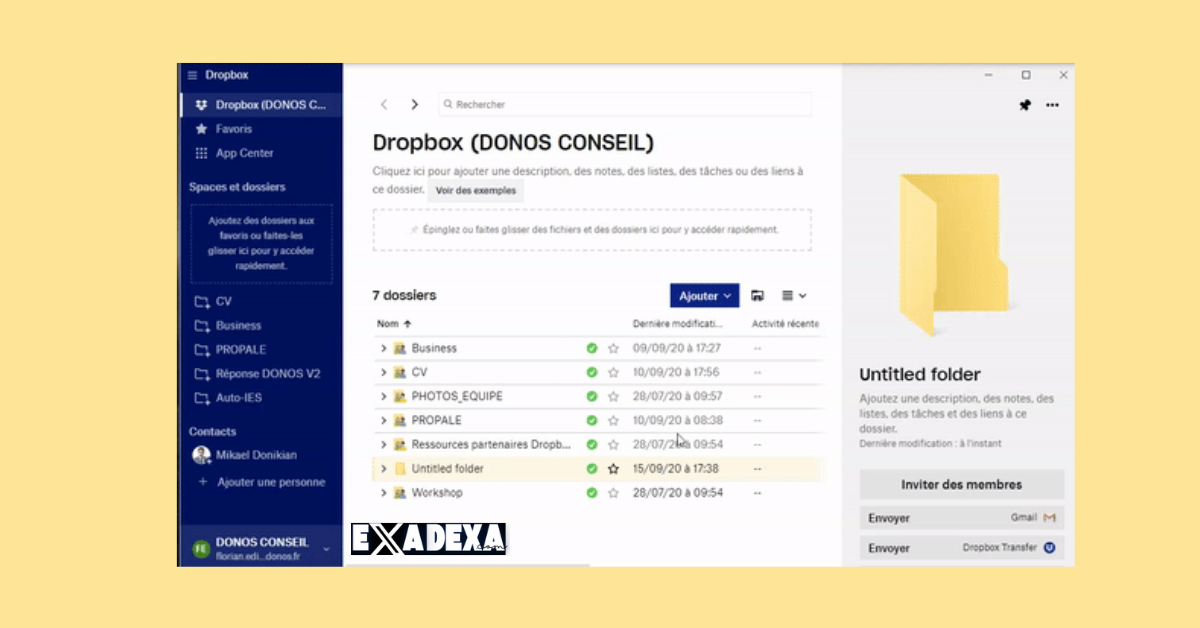The width and height of the screenshot is (1200, 628).
Task: Click the Inviter des membres button
Action: click(961, 484)
